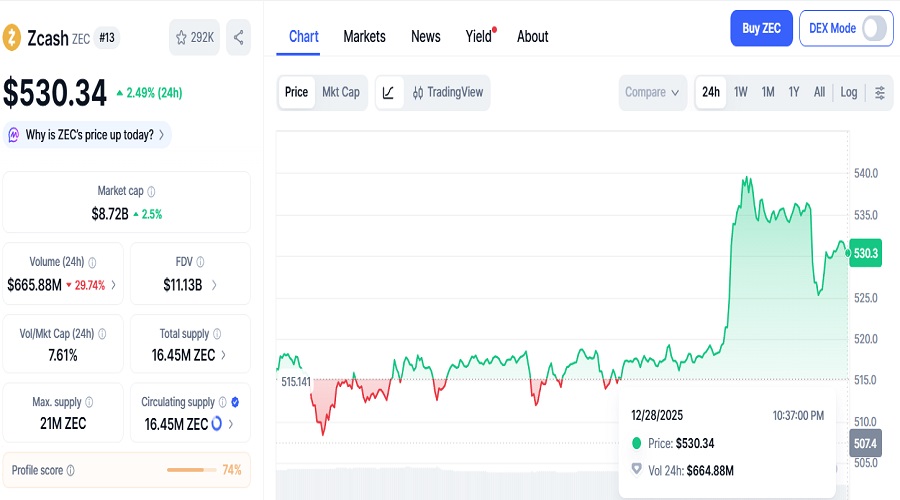Click the 515.141 baseline price label
The image size is (900, 500).
[x=296, y=382]
